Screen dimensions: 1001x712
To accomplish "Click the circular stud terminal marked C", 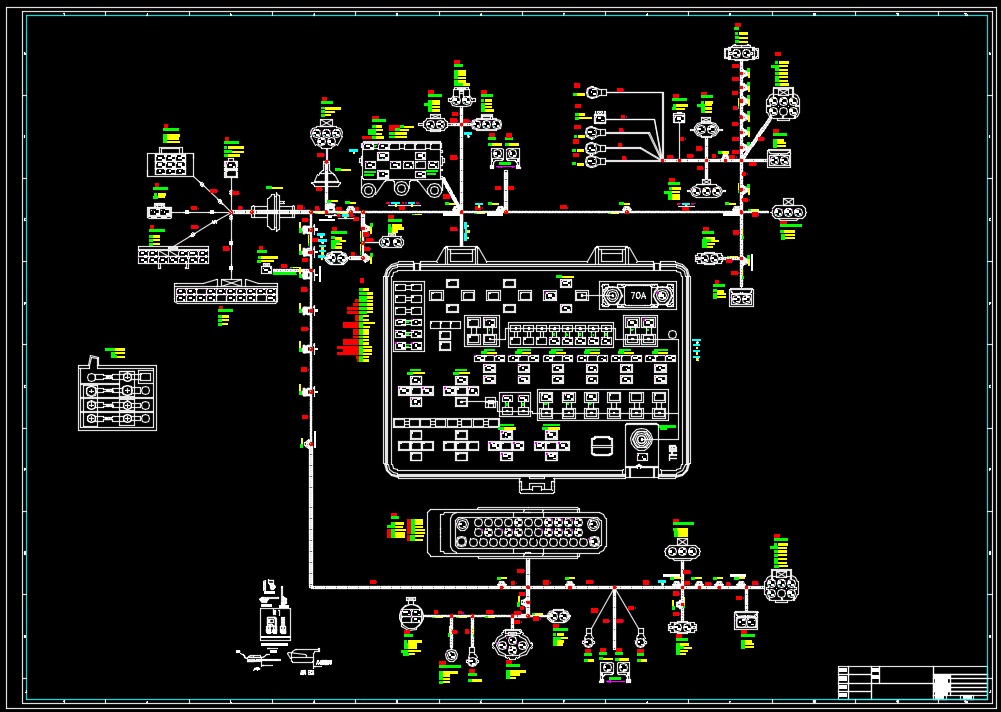I will click(641, 441).
